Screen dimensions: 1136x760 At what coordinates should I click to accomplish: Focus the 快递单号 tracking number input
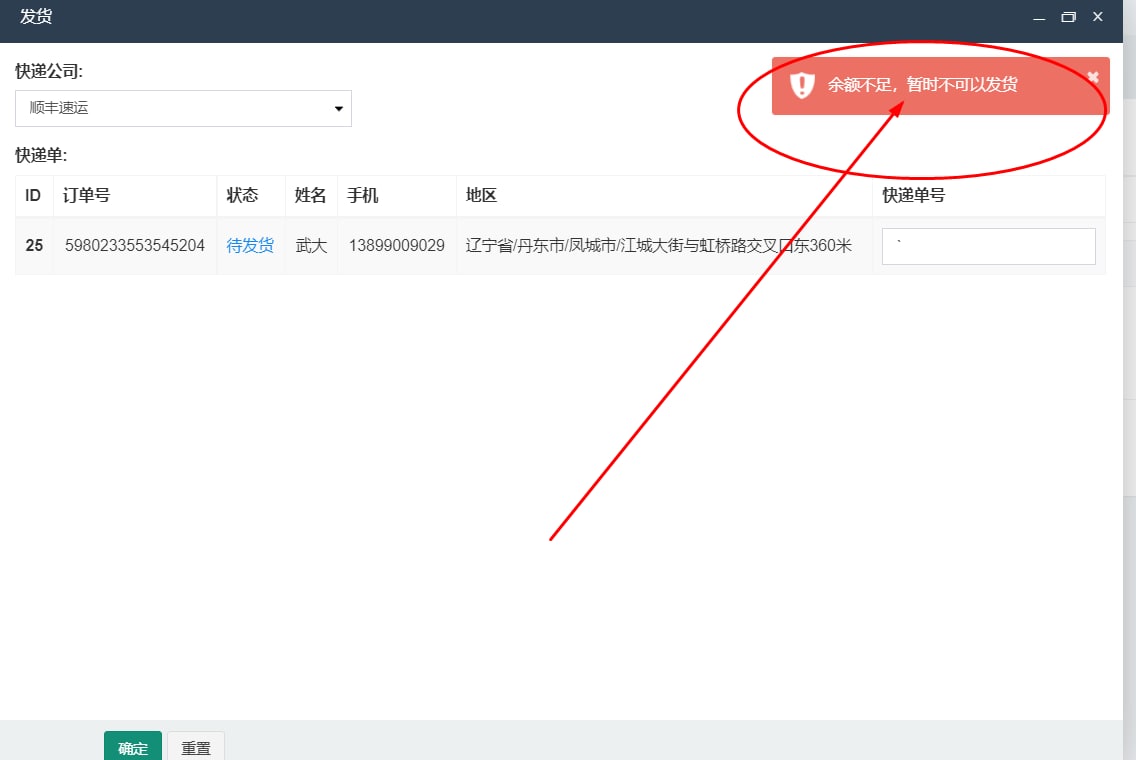pos(988,246)
